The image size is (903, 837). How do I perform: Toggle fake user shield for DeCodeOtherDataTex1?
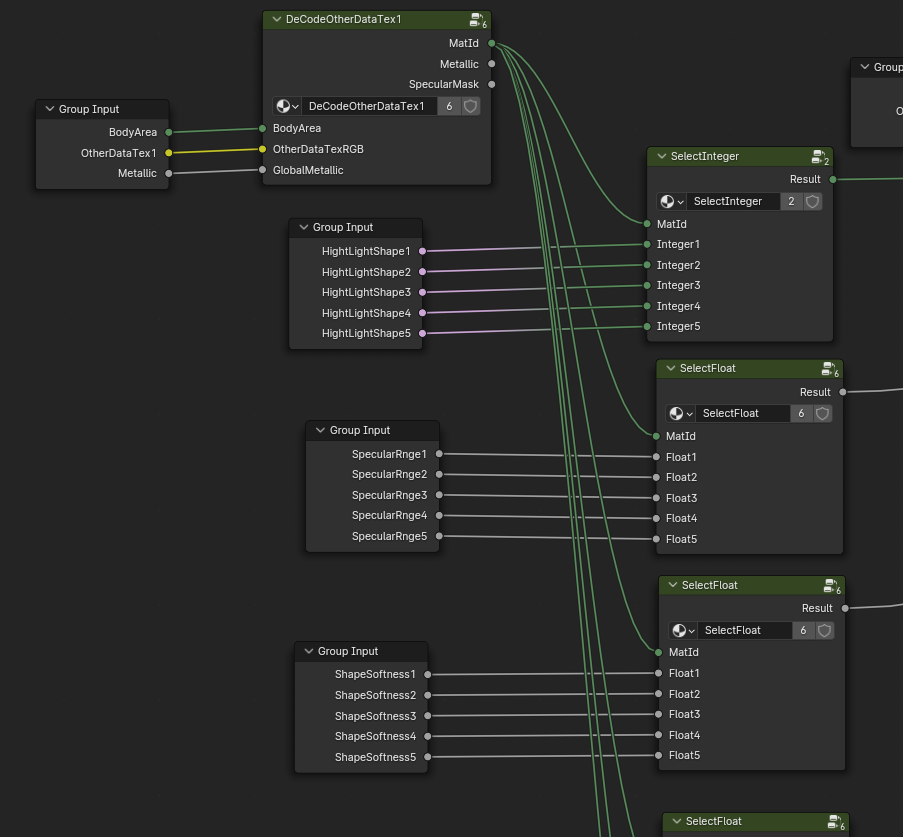tap(470, 106)
